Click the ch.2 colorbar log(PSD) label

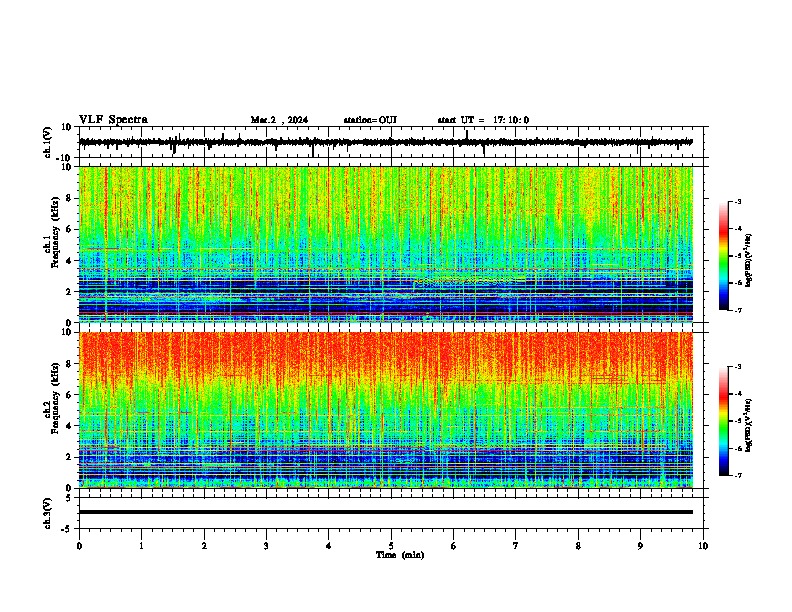[x=749, y=425]
